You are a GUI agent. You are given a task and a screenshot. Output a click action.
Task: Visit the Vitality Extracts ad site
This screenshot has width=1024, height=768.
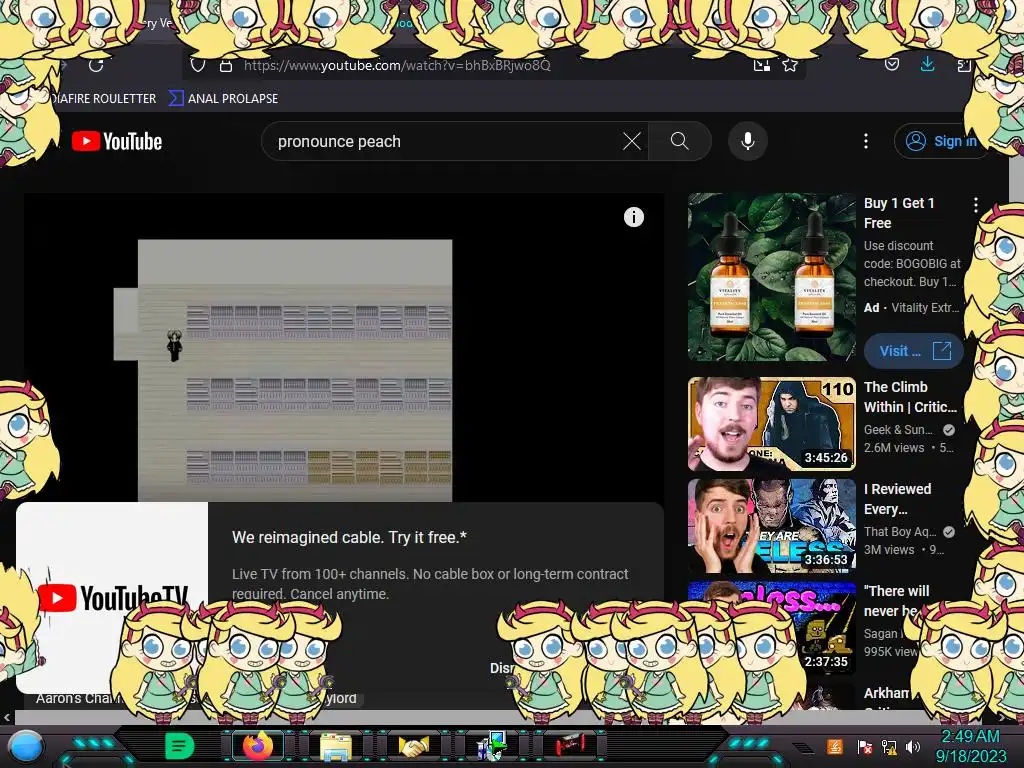tap(913, 351)
